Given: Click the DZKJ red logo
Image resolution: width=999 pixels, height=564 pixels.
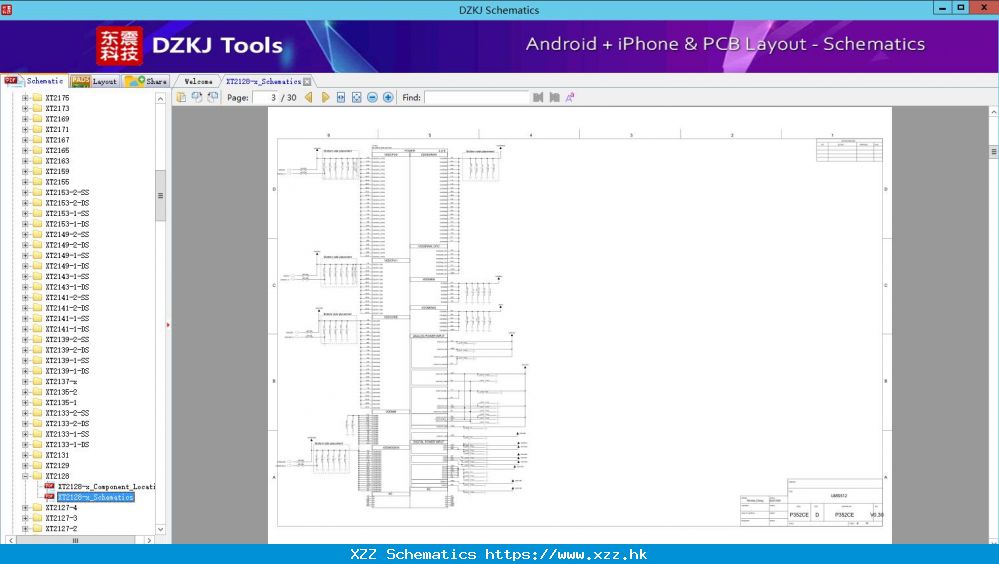Looking at the screenshot, I should pos(119,46).
